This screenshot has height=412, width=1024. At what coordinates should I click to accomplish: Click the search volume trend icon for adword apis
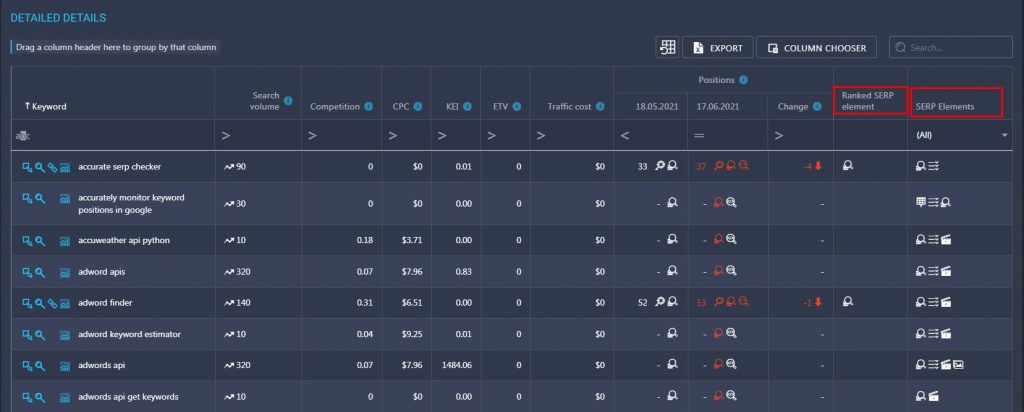click(x=229, y=272)
